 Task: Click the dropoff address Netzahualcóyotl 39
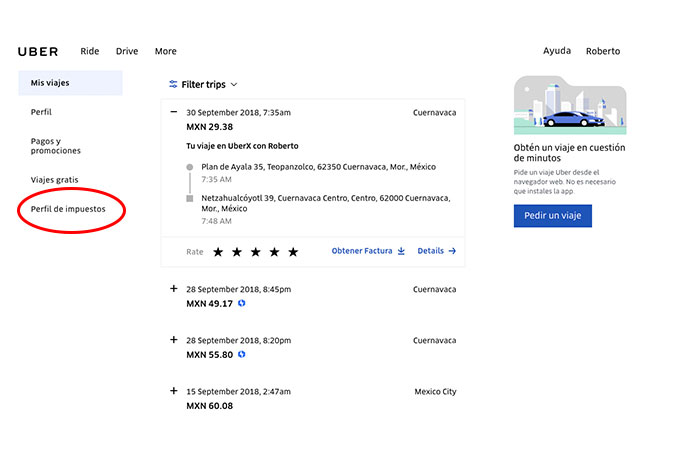coord(326,203)
